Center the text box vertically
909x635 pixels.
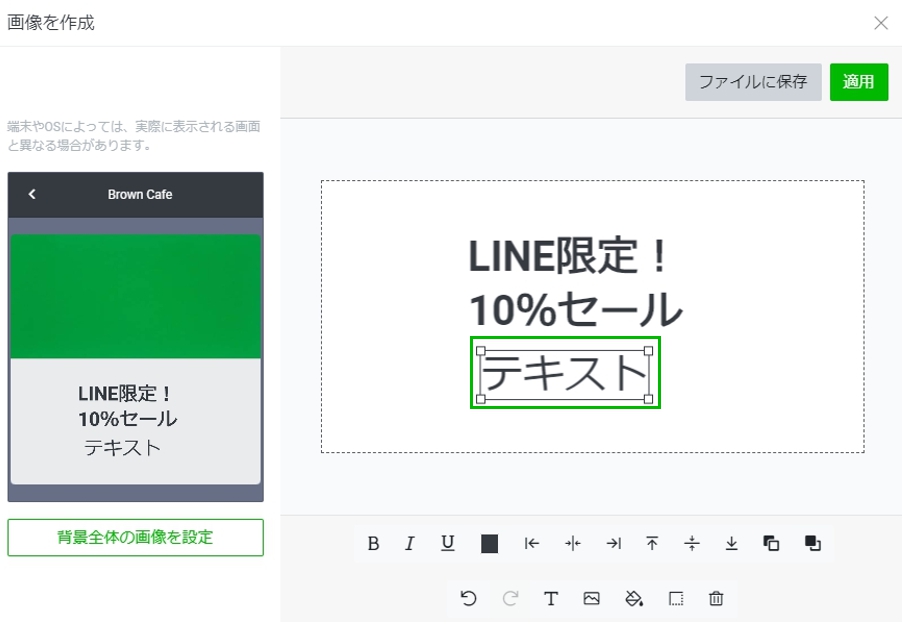[x=692, y=544]
